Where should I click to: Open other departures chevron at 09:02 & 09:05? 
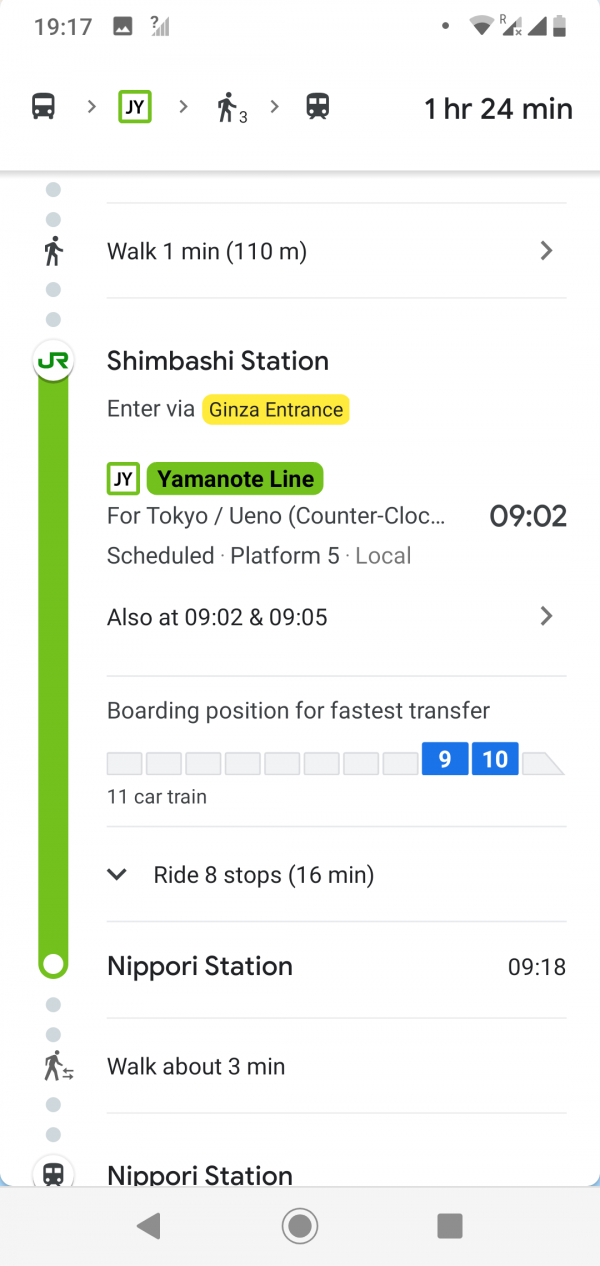546,617
